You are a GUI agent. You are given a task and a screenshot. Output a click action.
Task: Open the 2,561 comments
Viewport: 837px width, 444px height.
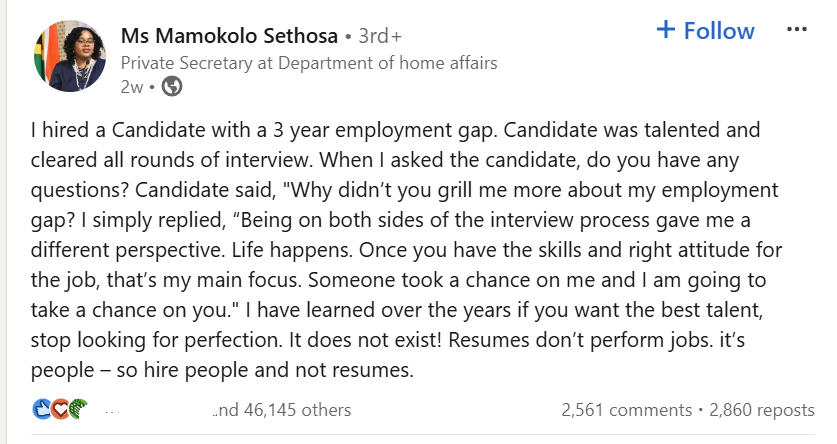pyautogui.click(x=627, y=409)
